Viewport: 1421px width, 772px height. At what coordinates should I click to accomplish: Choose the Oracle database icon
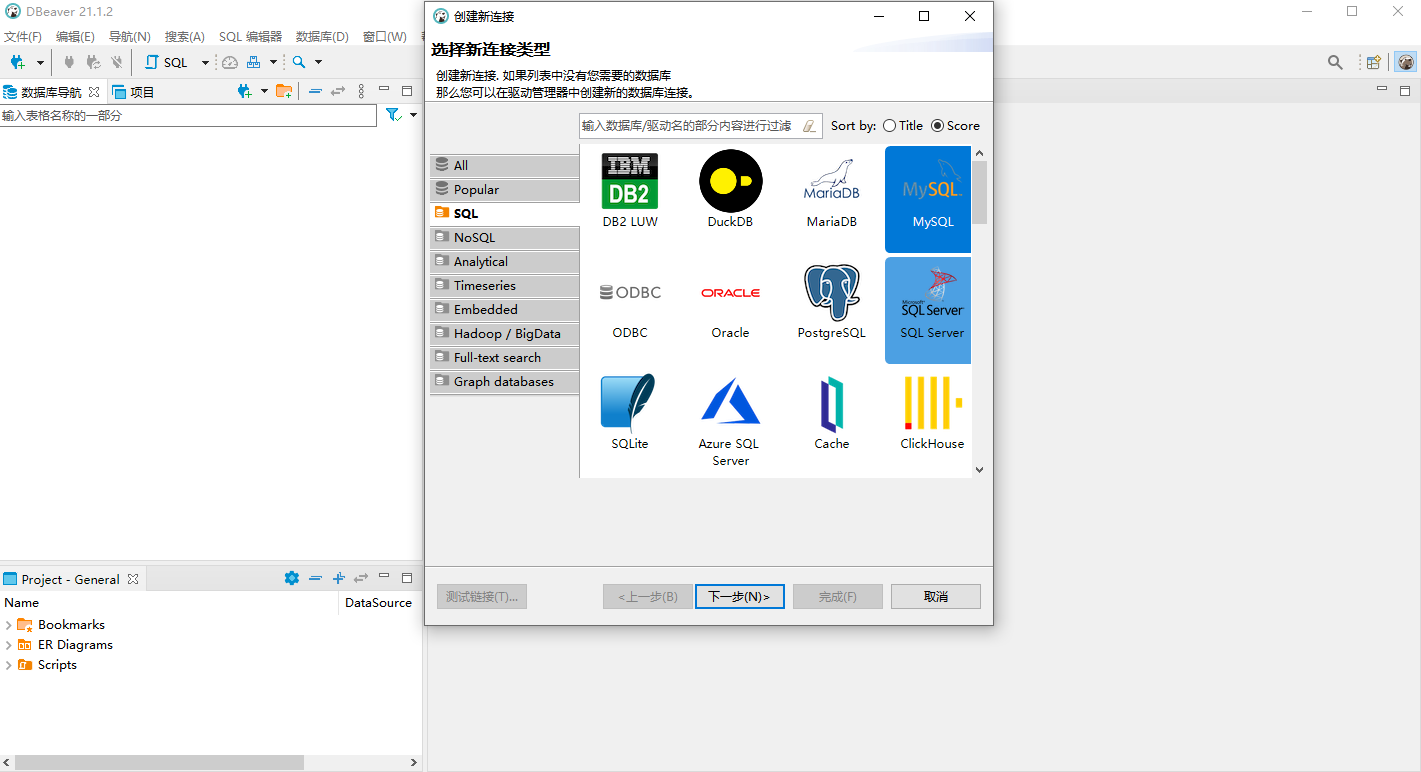click(x=730, y=293)
